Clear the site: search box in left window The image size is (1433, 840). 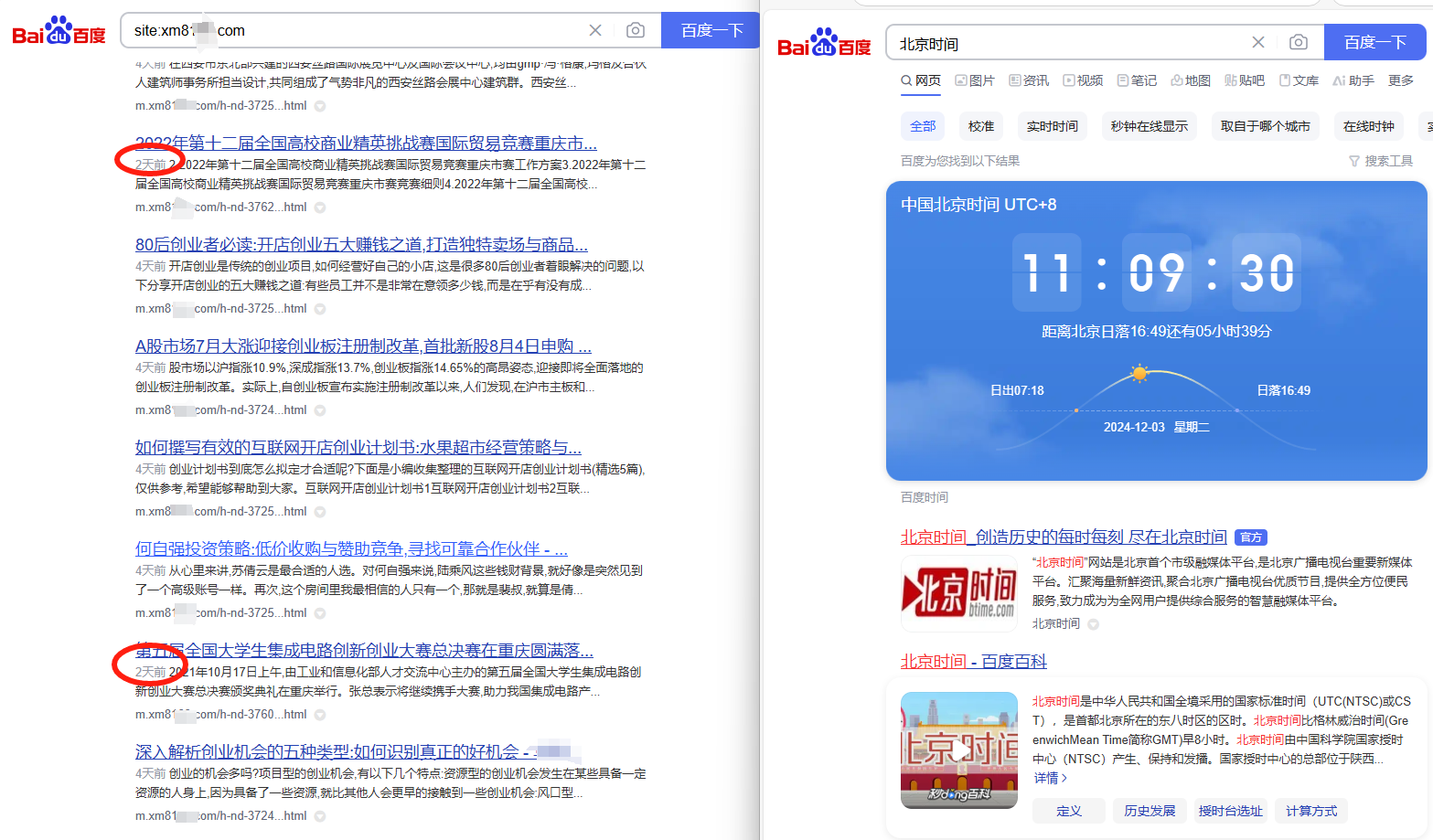[595, 30]
